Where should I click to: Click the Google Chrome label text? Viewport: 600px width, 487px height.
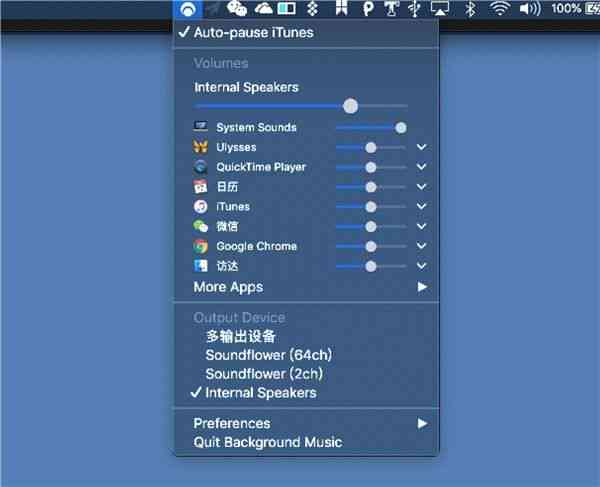tap(256, 246)
